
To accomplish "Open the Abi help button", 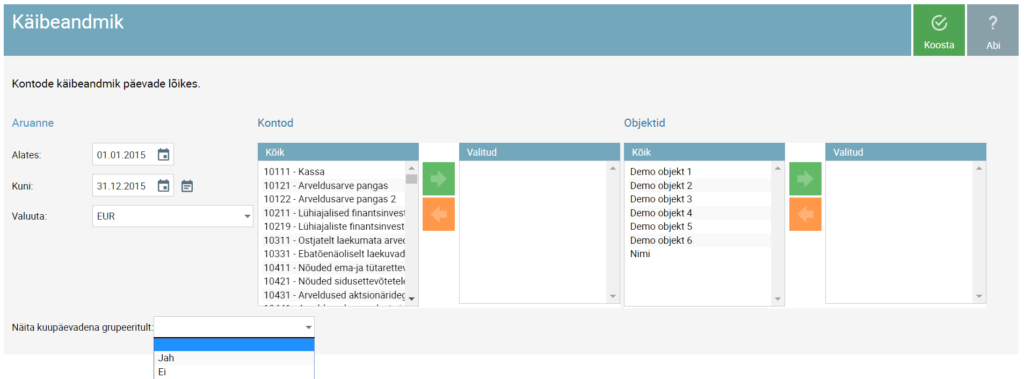I will [x=993, y=30].
